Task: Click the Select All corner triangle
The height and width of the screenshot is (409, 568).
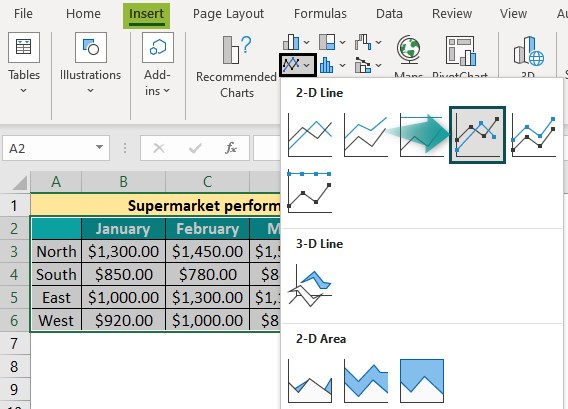Action: [x=20, y=182]
